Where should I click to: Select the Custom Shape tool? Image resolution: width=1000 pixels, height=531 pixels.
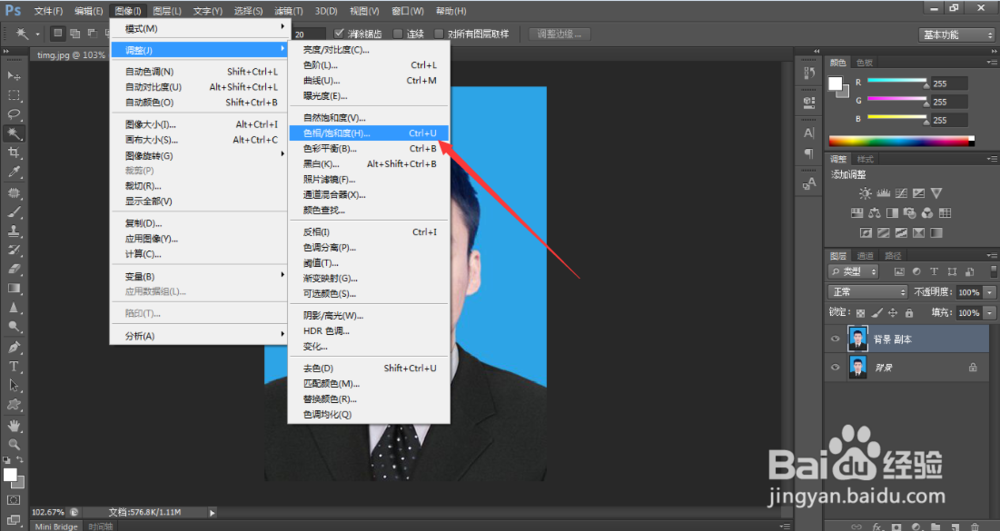tap(13, 405)
